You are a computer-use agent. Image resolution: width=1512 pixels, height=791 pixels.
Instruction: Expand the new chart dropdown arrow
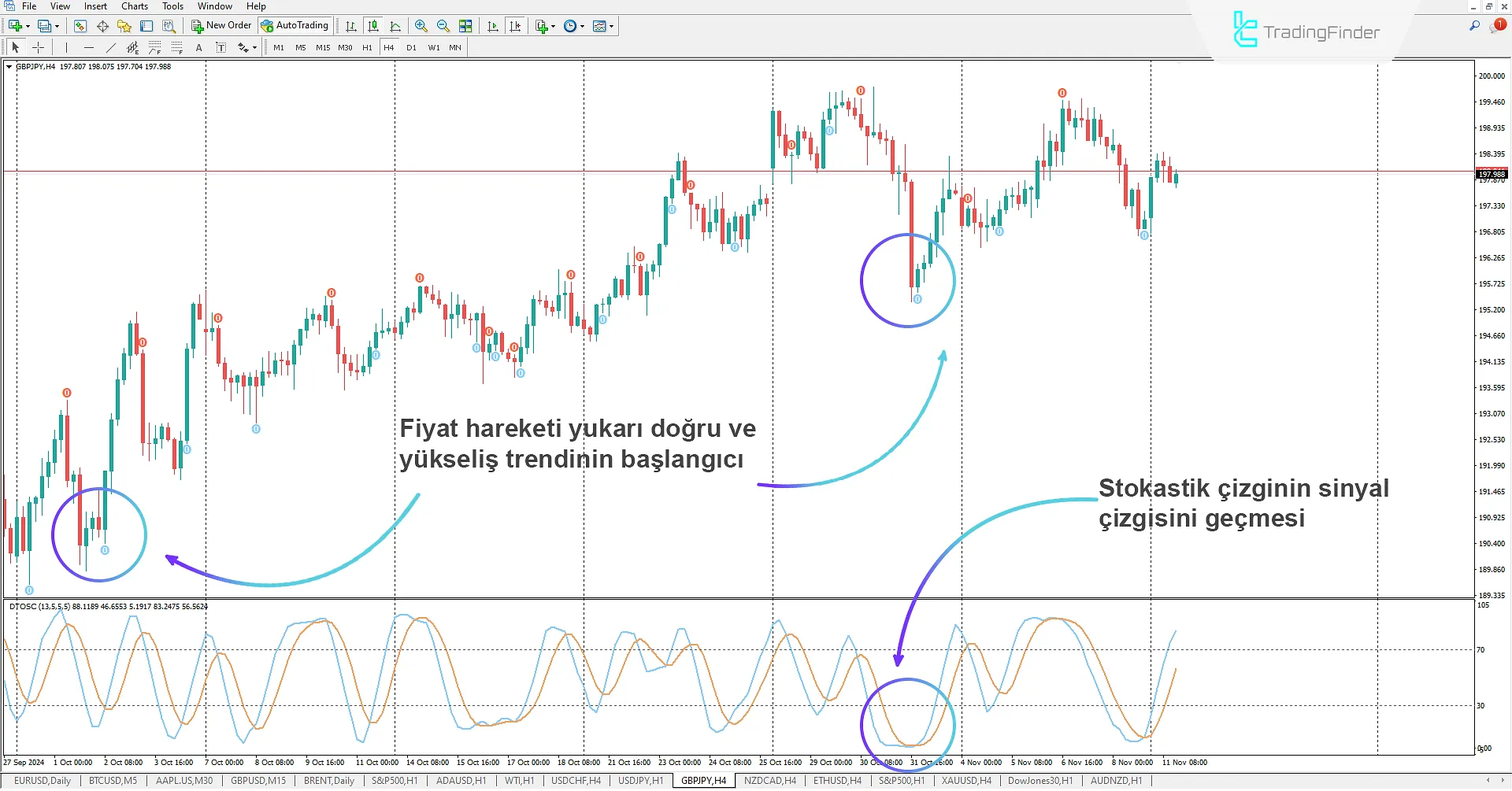tap(28, 26)
